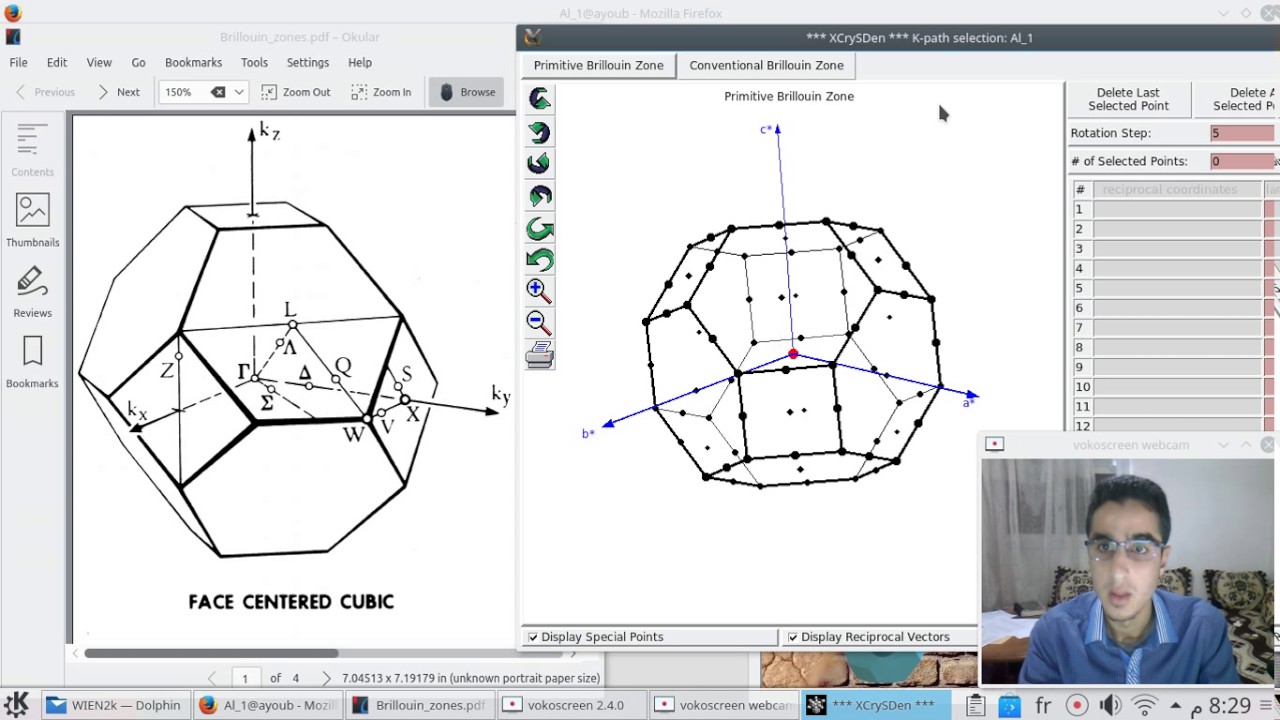
Task: Show the Thumbnails panel in Okular
Action: click(x=32, y=221)
